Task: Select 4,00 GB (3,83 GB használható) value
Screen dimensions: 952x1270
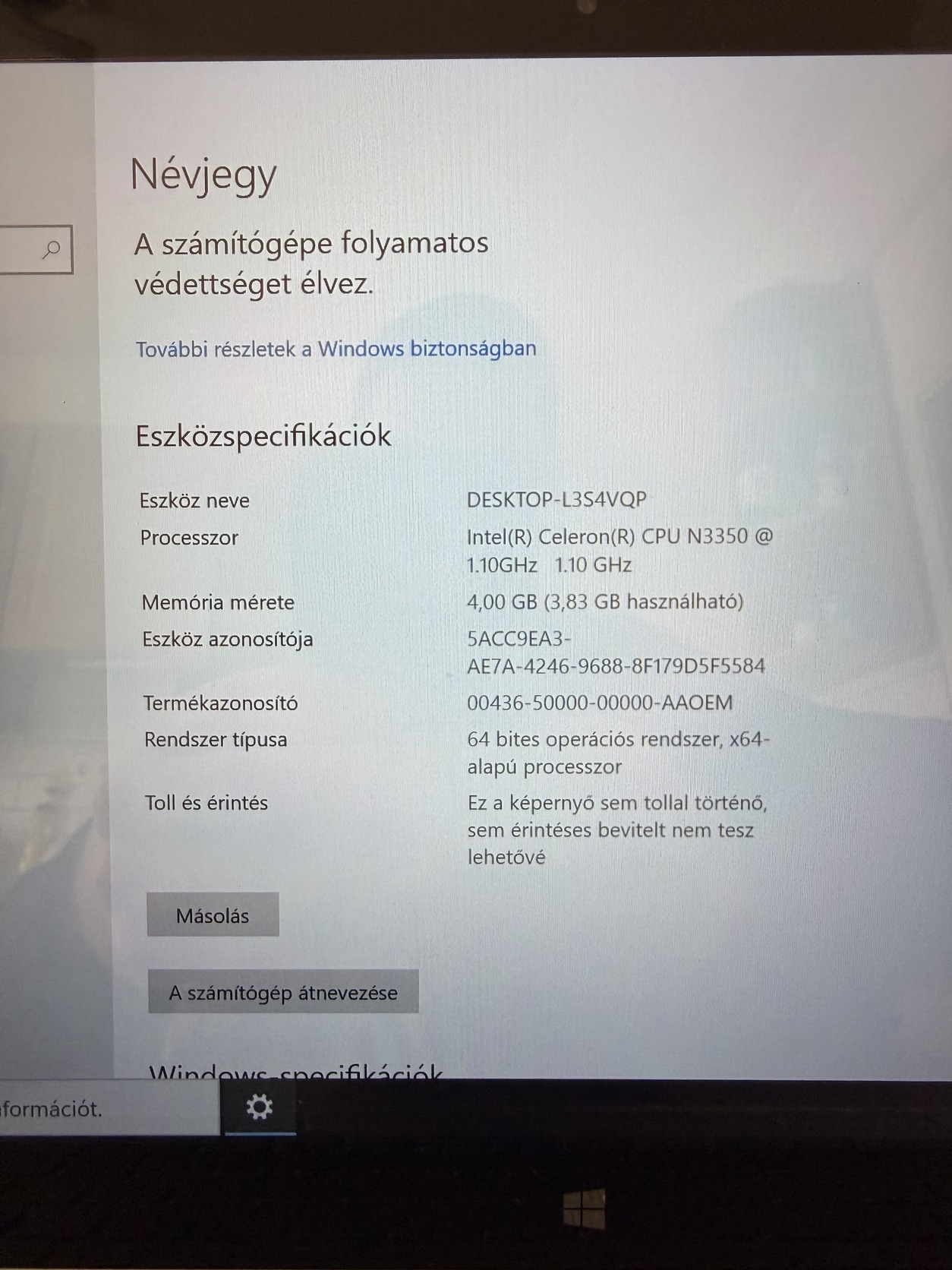Action: tap(605, 602)
